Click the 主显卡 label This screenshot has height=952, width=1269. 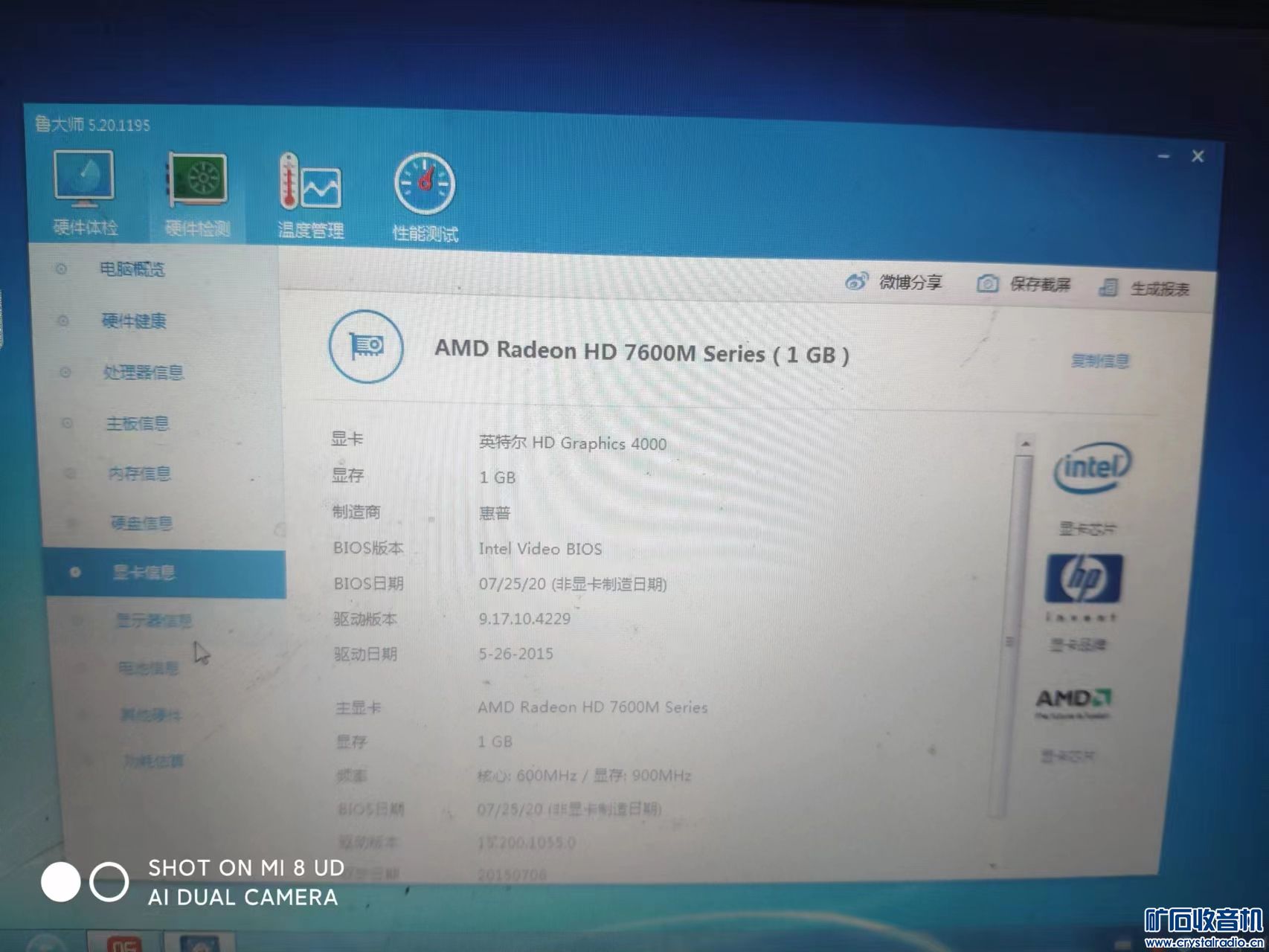359,707
